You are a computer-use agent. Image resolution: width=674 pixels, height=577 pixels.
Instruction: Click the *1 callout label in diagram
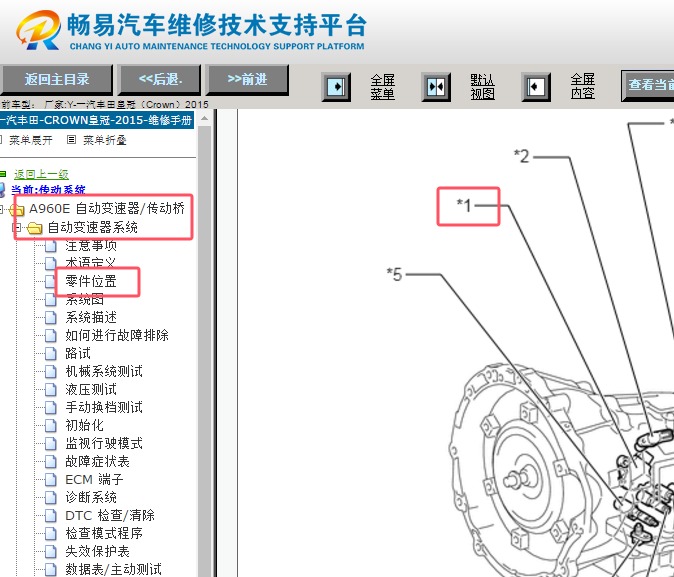tap(464, 205)
